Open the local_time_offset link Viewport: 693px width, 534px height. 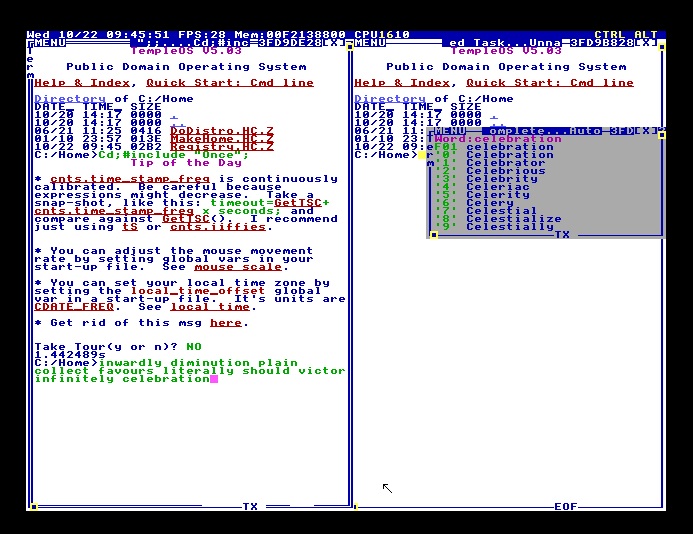click(x=198, y=291)
